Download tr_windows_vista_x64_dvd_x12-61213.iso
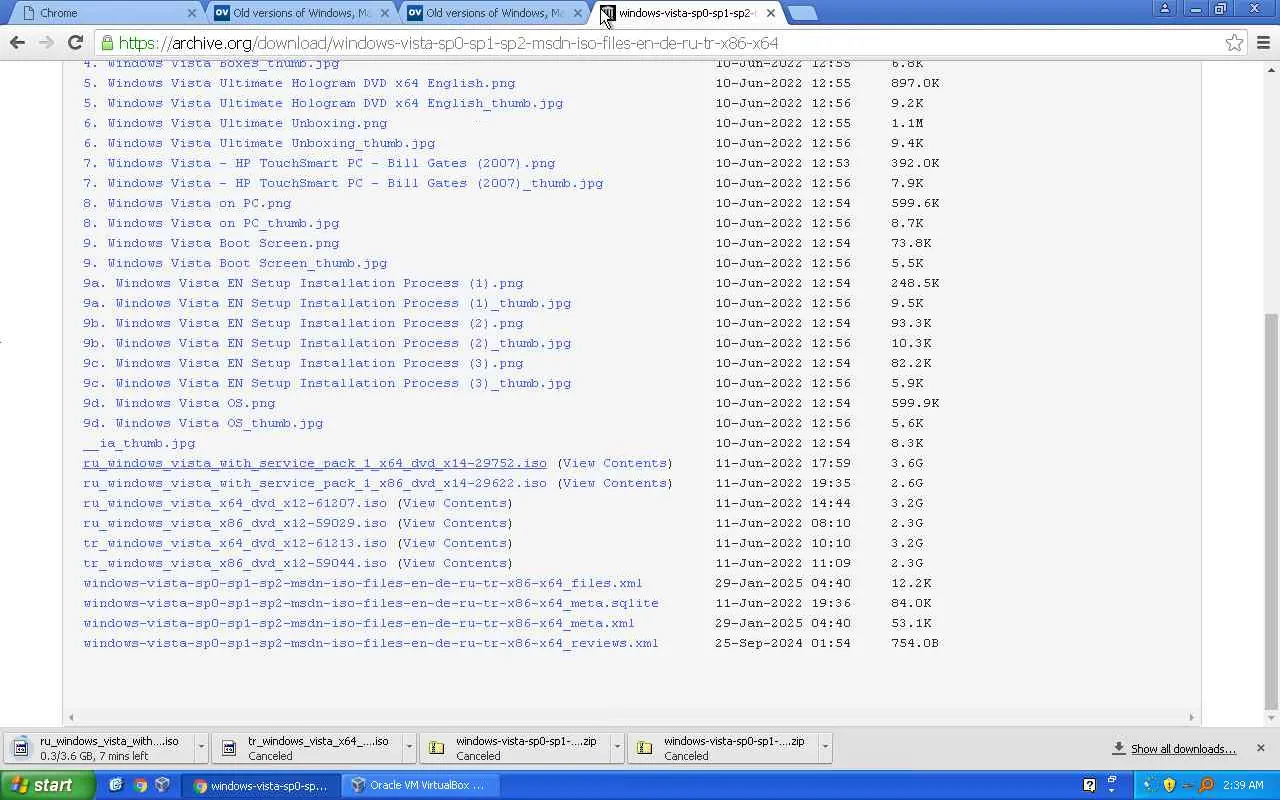This screenshot has height=800, width=1280. [235, 543]
